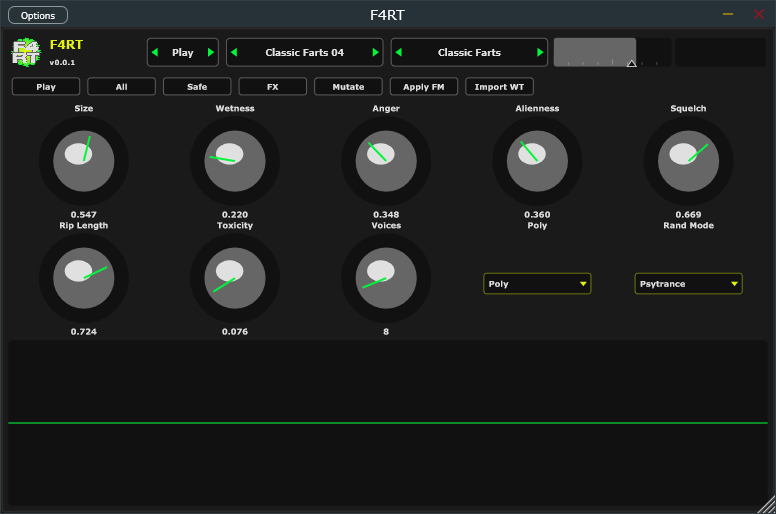
Task: Go to previous mode with left arrow beside Play
Action: tap(155, 52)
